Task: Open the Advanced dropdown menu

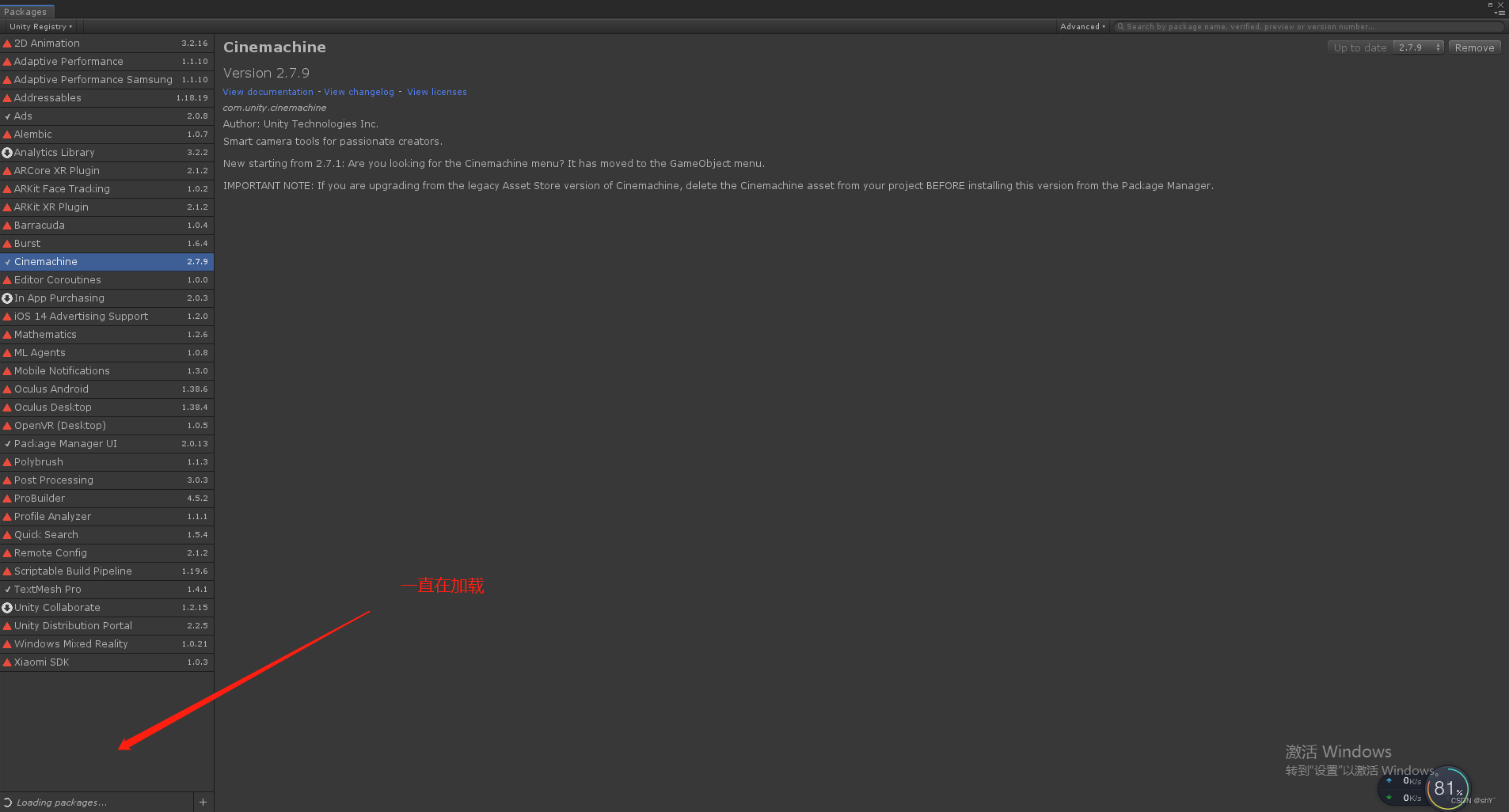Action: [1081, 26]
